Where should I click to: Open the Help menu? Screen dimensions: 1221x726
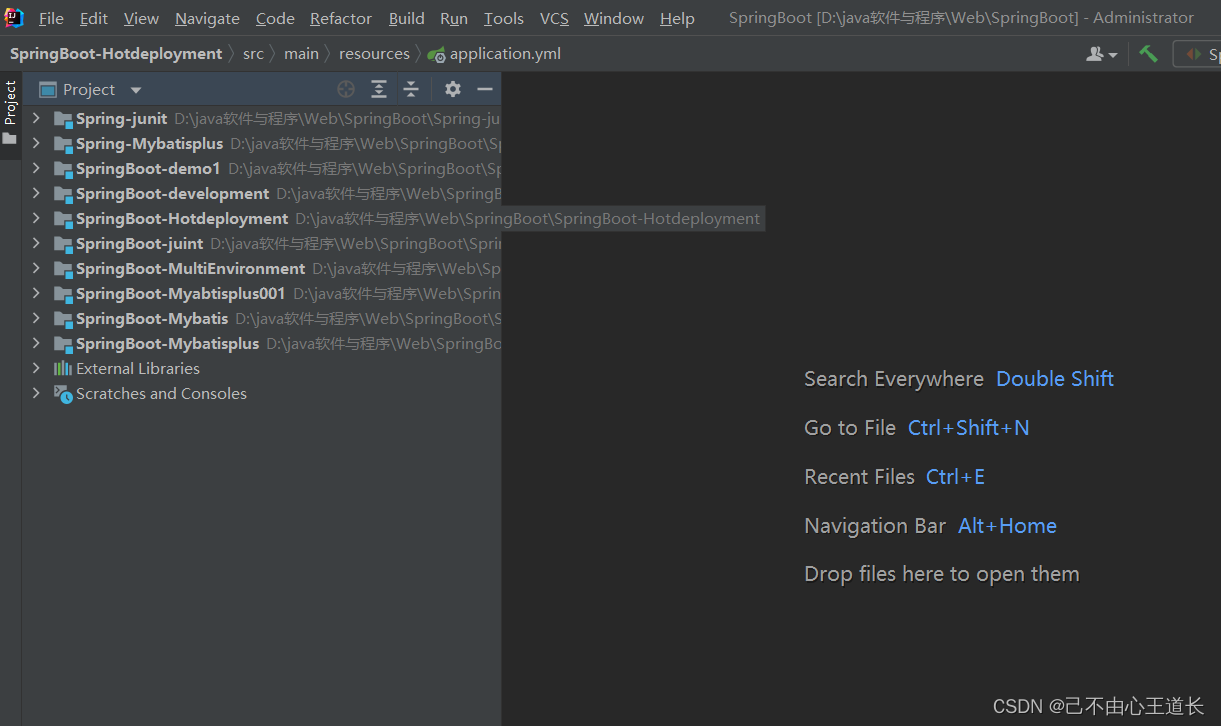(x=677, y=18)
